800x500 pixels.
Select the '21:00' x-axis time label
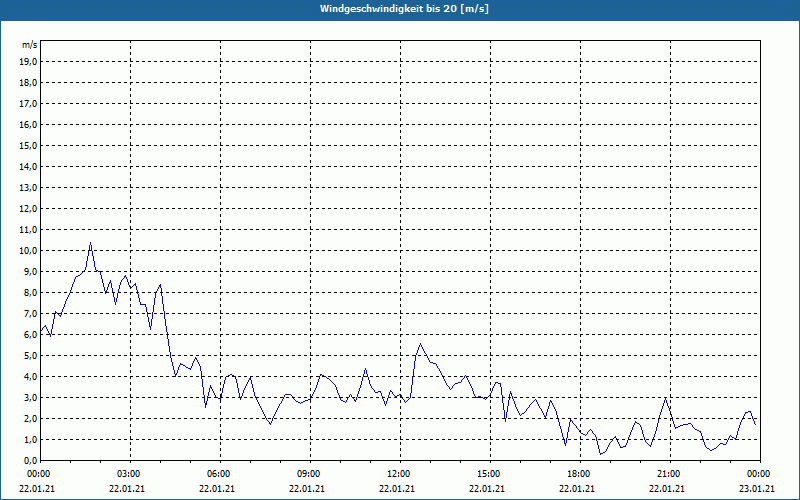pos(669,474)
